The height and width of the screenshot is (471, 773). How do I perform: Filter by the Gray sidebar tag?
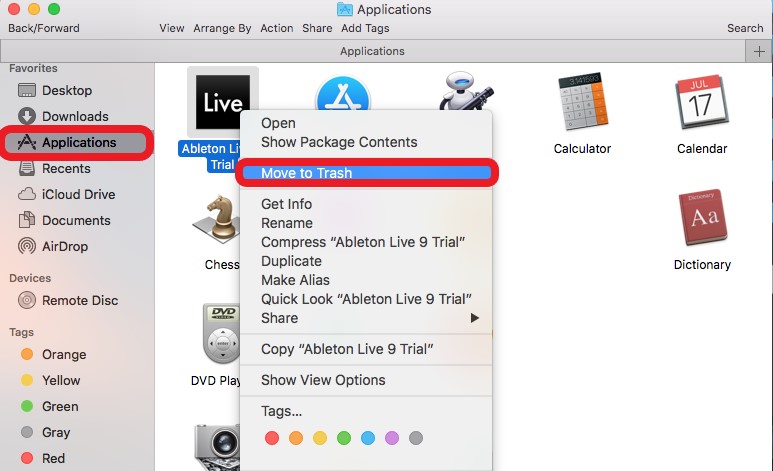pyautogui.click(x=45, y=433)
